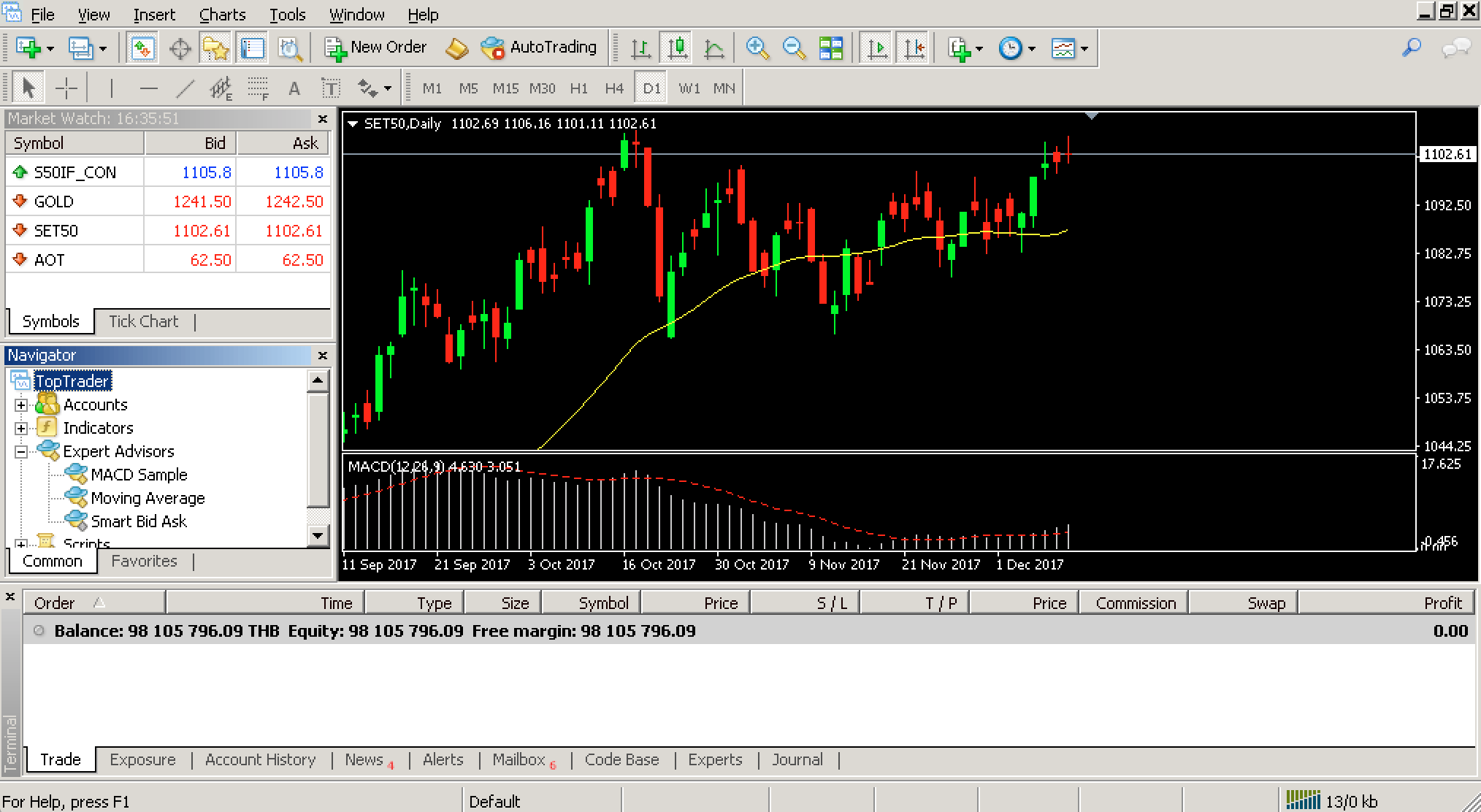This screenshot has height=812, width=1481.
Task: Select GOLD row in Market Watch
Action: coord(54,202)
